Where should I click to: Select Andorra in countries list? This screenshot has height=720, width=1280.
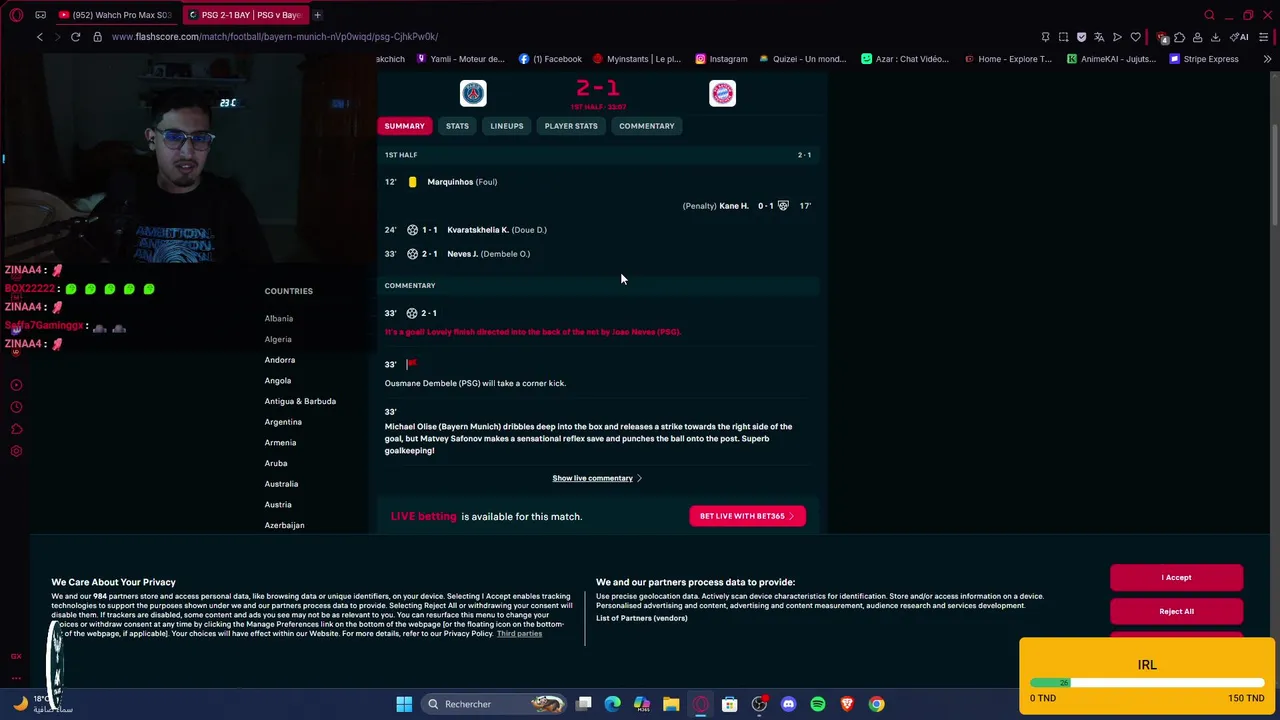point(280,360)
